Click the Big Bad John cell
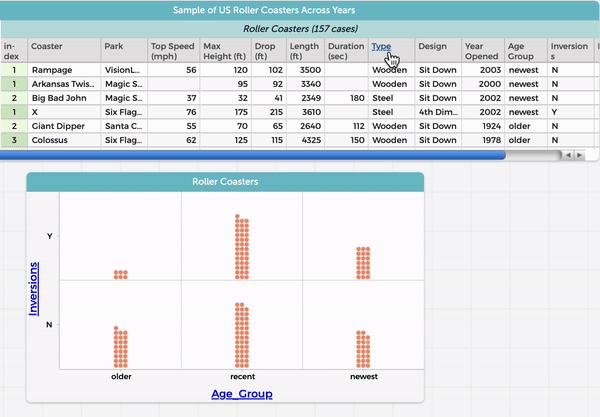The height and width of the screenshot is (417, 600). [64, 98]
